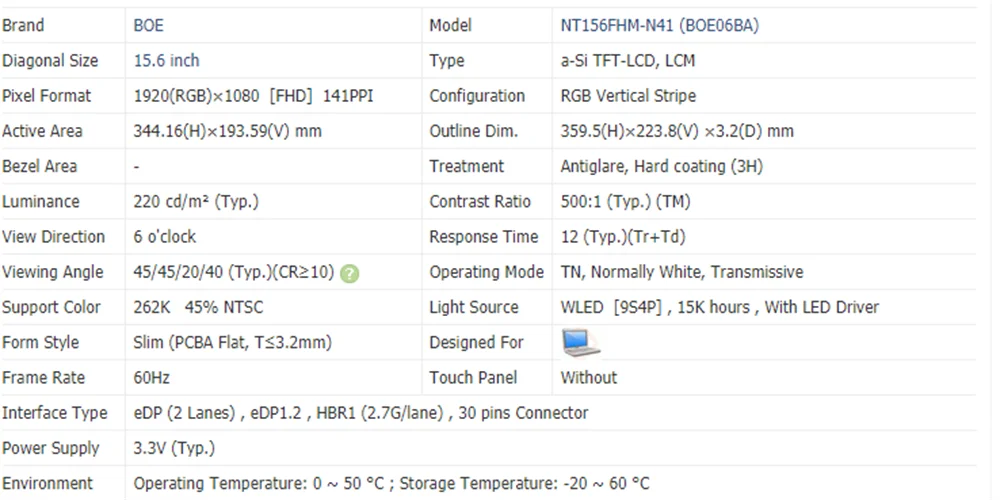The height and width of the screenshot is (500, 1000).
Task: Follow the 15.6 inch diagonal size link
Action: click(x=166, y=61)
